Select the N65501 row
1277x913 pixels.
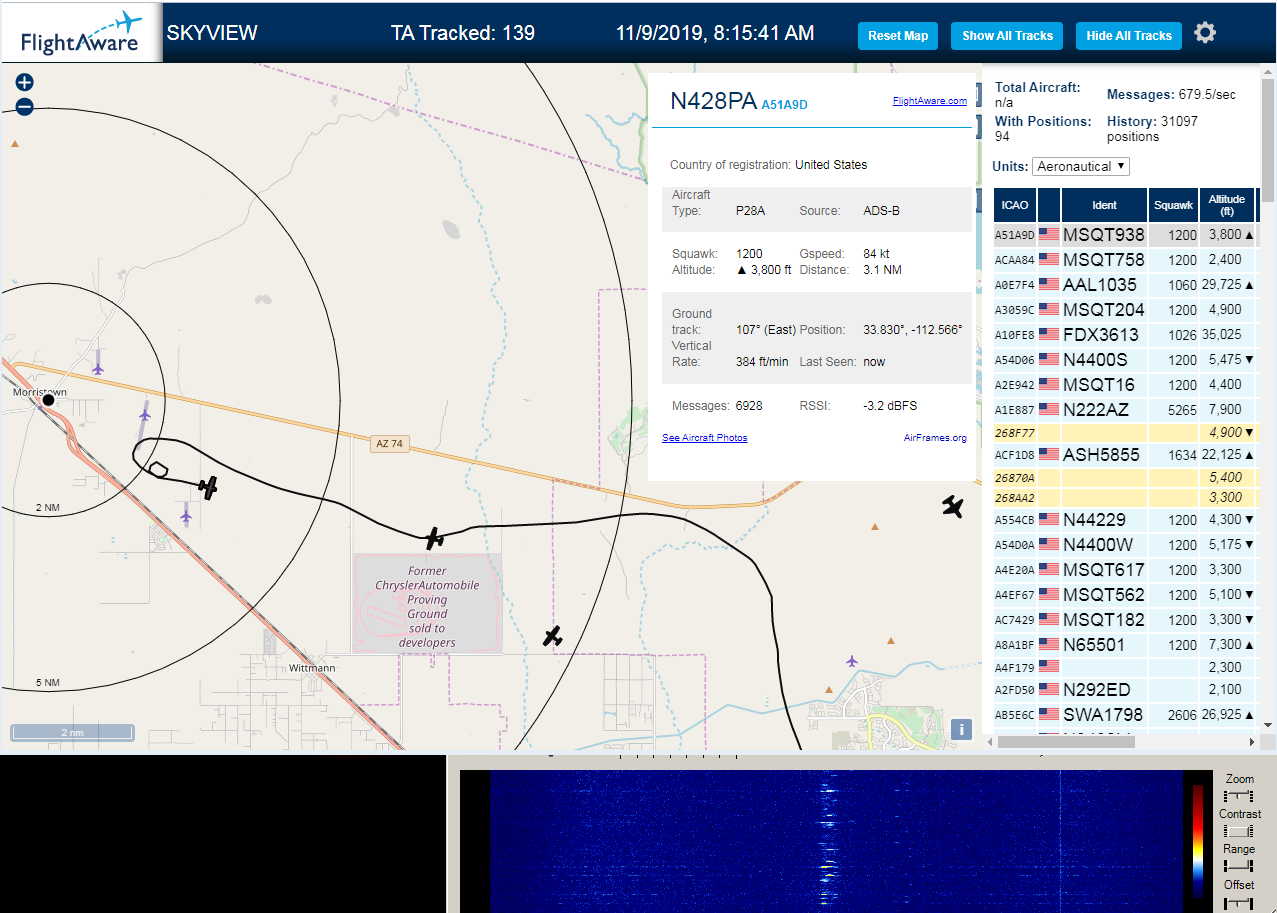1125,645
